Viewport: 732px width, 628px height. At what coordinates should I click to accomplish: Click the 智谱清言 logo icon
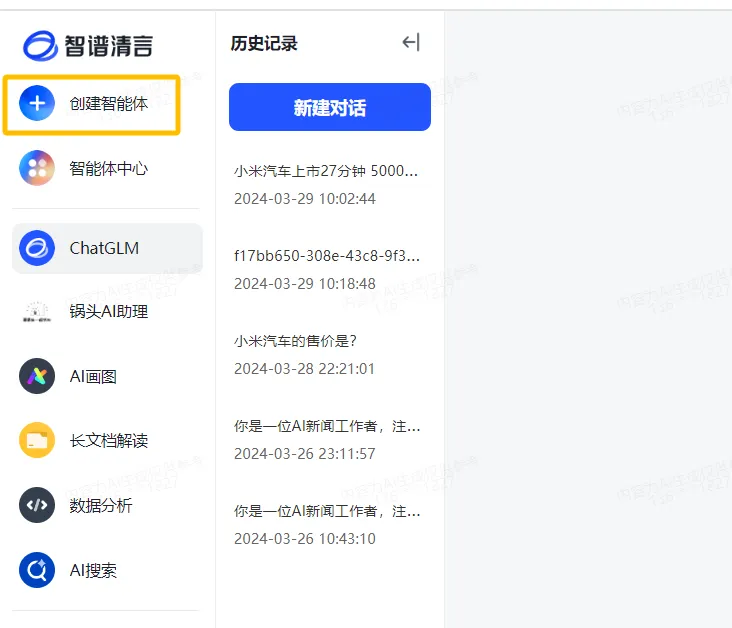point(40,46)
